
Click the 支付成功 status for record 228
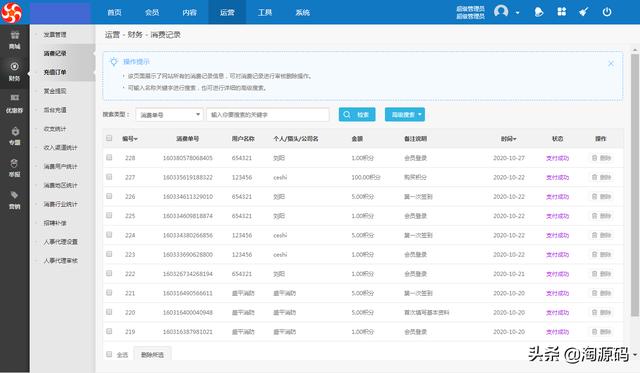557,158
